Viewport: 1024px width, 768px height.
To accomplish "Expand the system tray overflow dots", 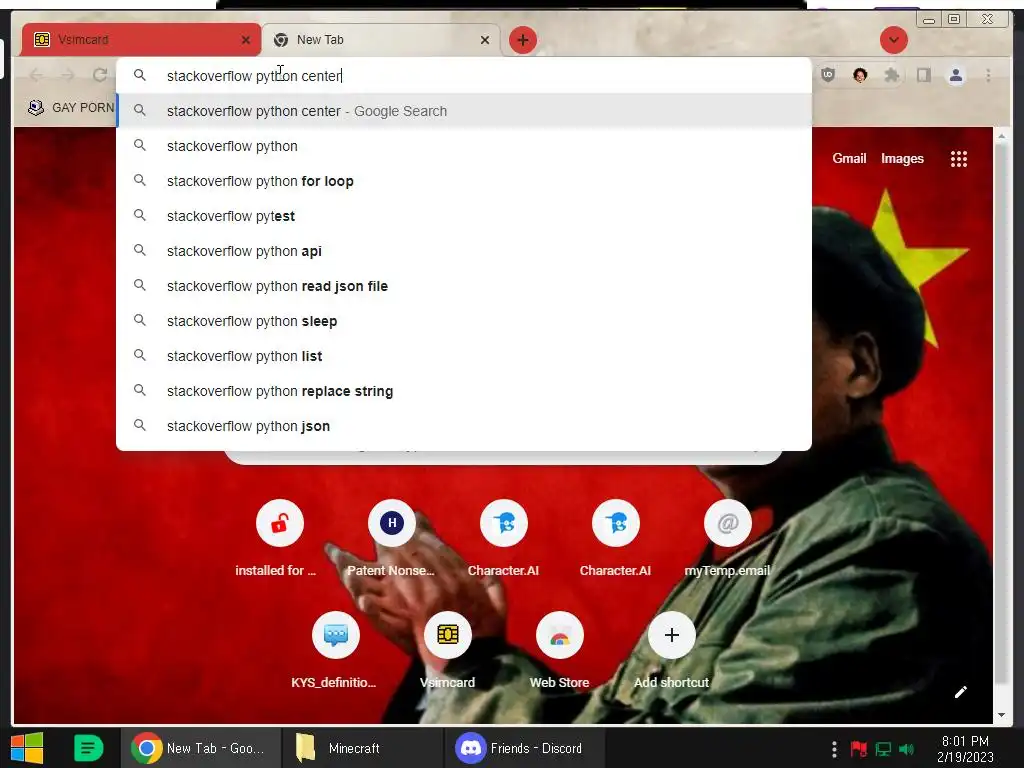I will [834, 749].
